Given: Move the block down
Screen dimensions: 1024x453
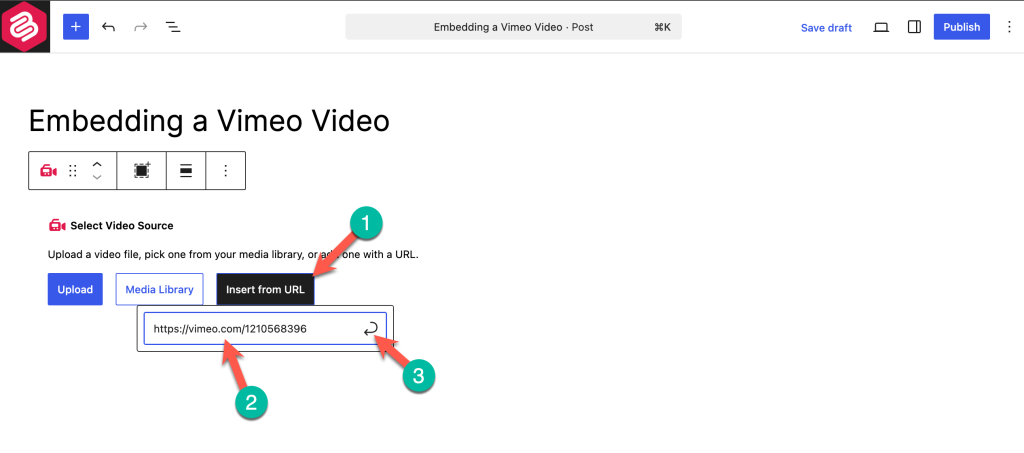Looking at the screenshot, I should 97,178.
